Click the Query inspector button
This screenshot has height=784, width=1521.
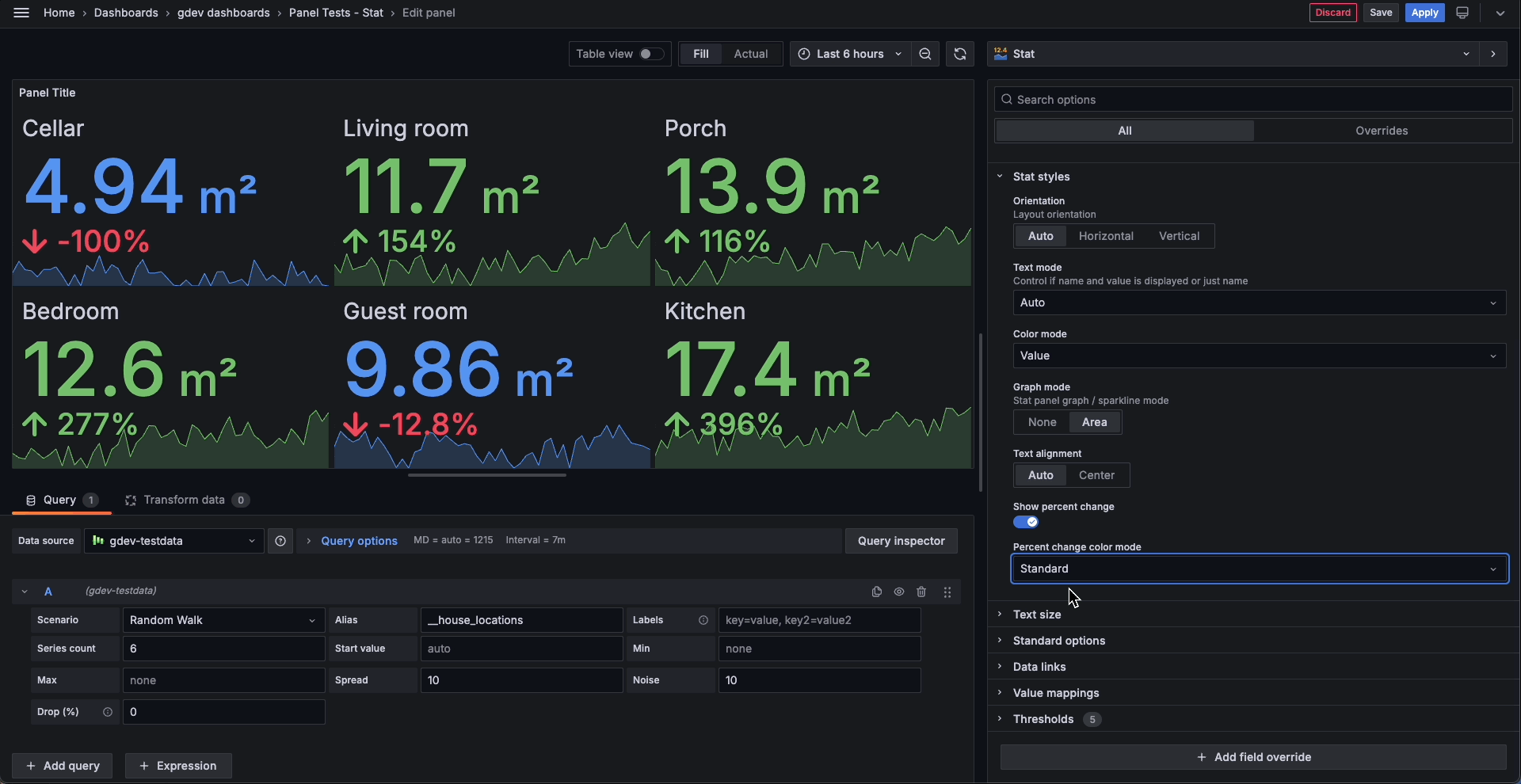902,541
